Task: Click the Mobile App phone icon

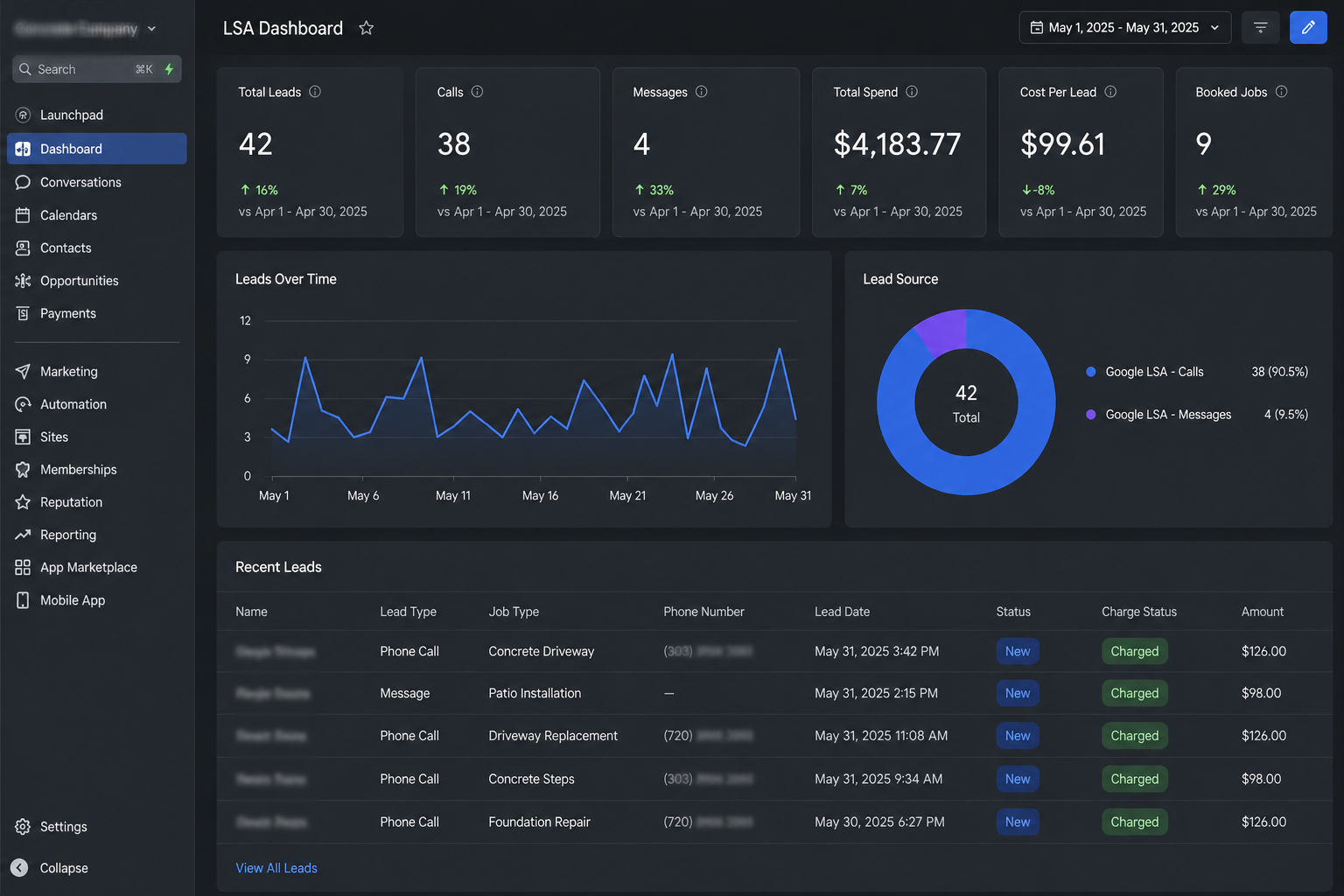Action: 23,600
